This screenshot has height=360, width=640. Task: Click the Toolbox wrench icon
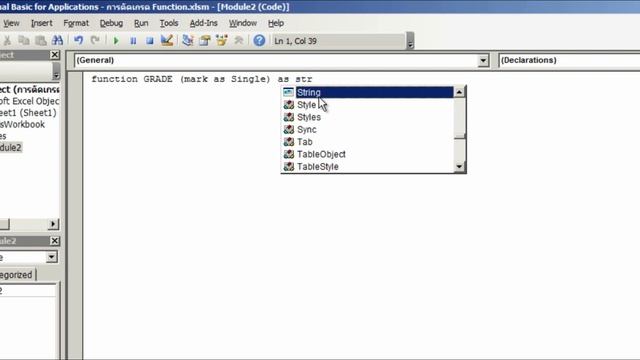pyautogui.click(x=239, y=40)
